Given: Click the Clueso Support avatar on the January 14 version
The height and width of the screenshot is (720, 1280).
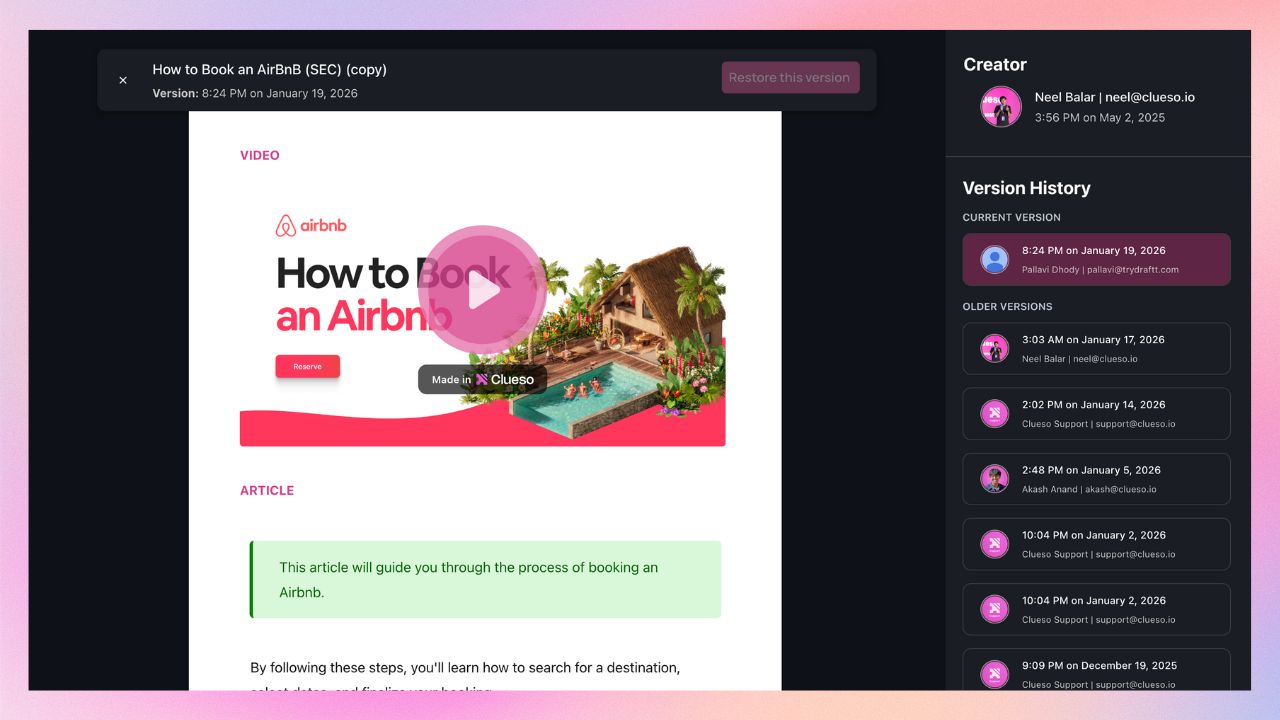Looking at the screenshot, I should tap(994, 413).
